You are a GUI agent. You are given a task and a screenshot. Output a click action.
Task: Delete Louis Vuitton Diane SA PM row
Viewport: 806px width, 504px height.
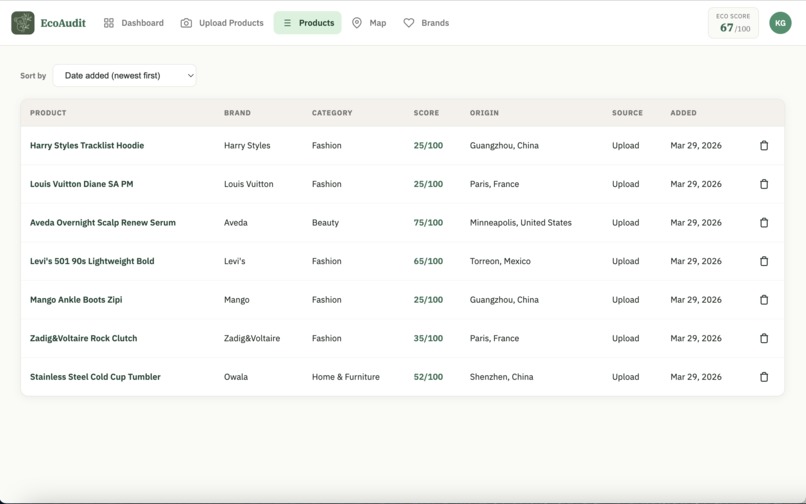pyautogui.click(x=764, y=184)
